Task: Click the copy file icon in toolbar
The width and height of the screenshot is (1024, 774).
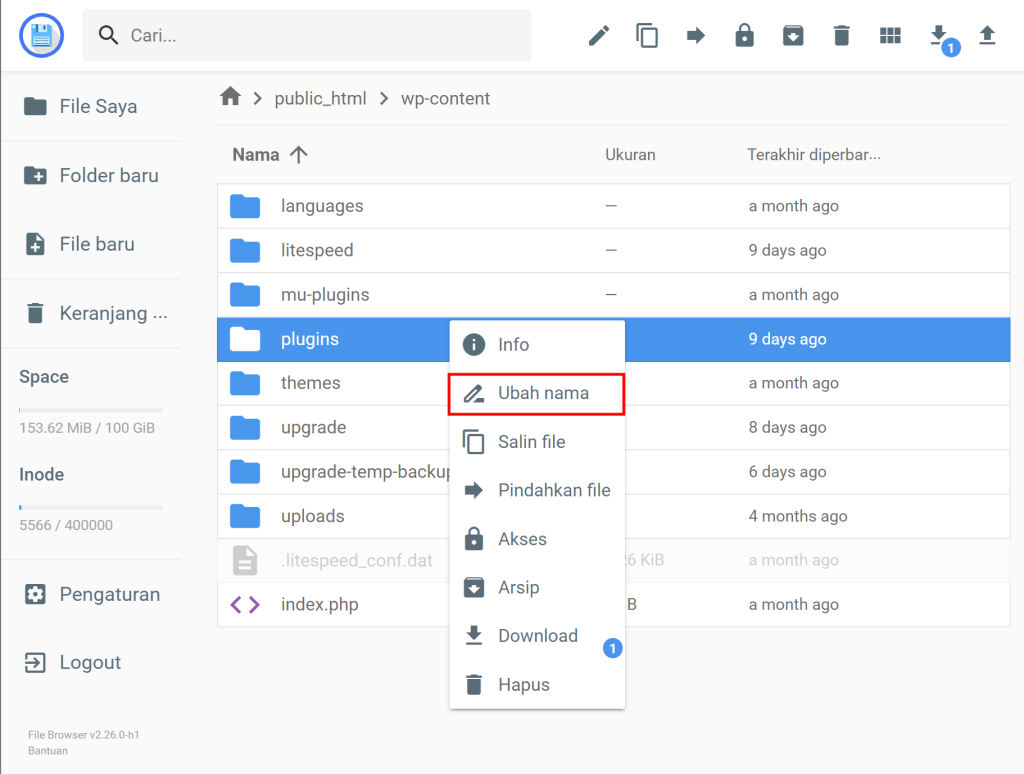Action: (647, 35)
